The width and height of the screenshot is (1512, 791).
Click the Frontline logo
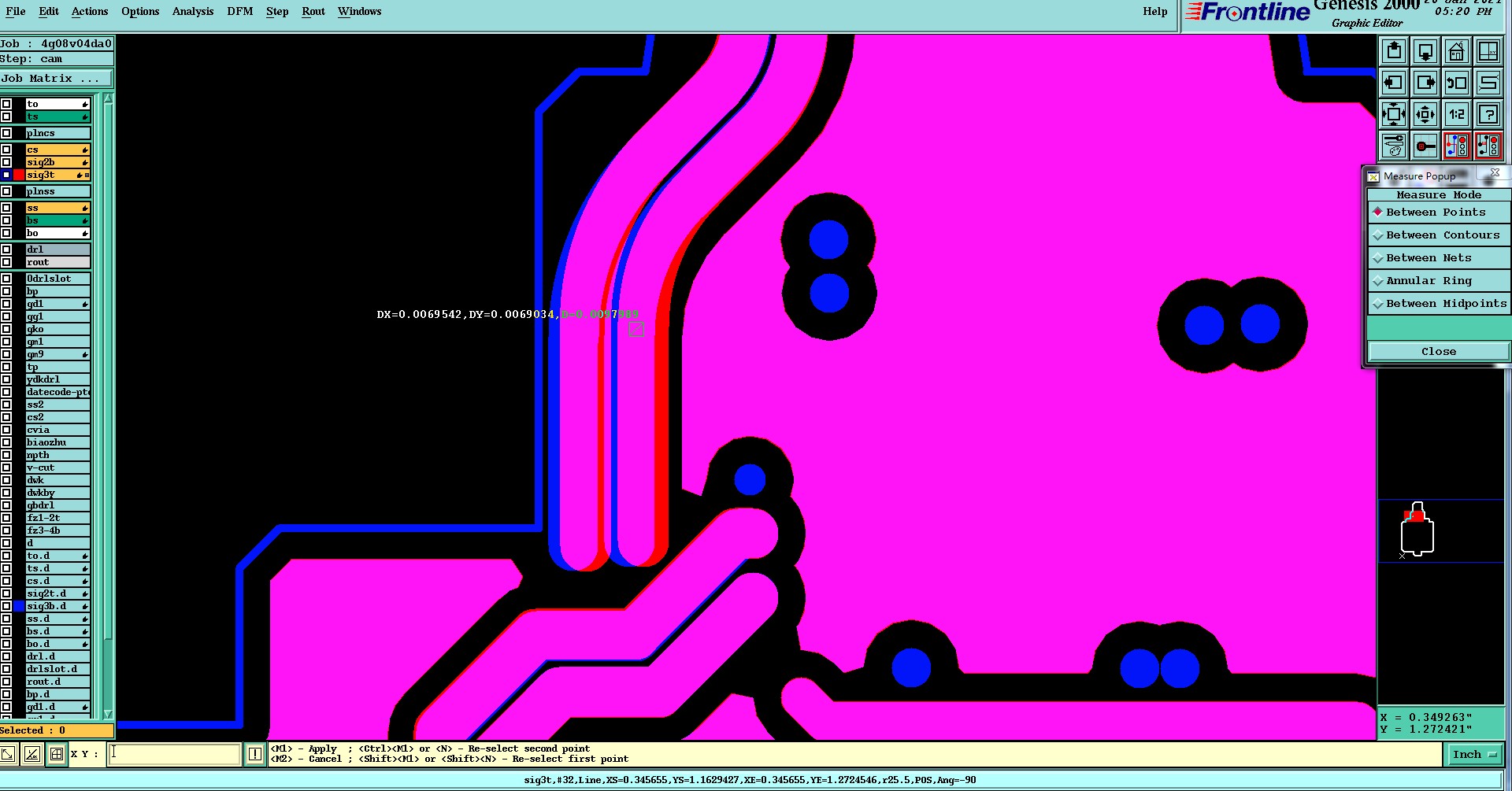coord(1247,12)
